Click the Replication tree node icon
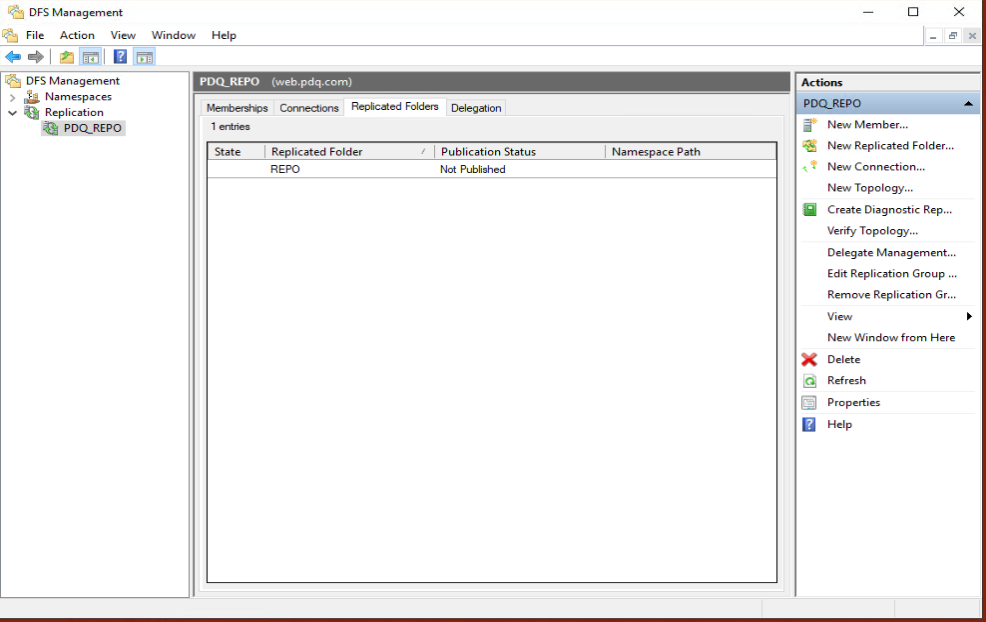 click(x=31, y=113)
